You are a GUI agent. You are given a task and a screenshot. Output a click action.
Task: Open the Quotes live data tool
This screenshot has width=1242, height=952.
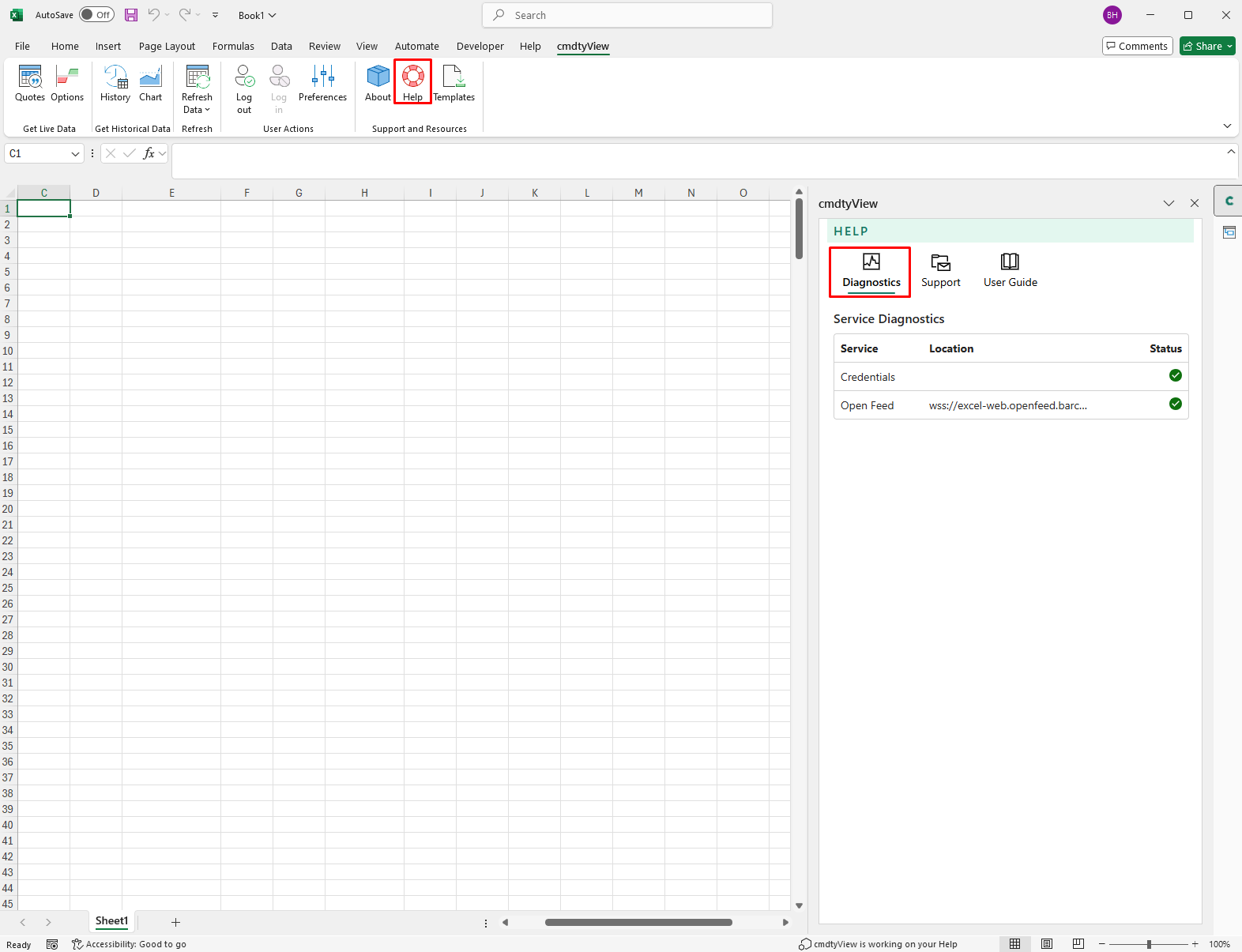30,84
